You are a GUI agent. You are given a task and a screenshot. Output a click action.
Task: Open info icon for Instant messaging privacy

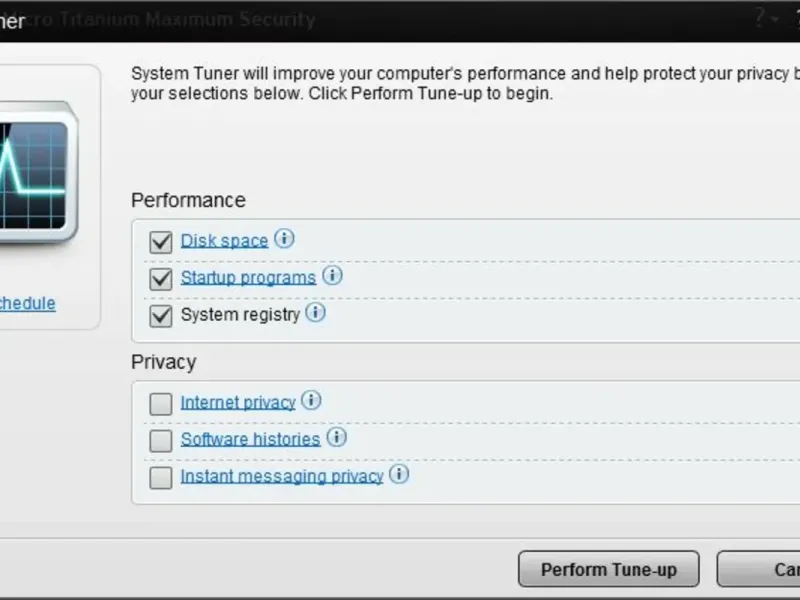399,474
